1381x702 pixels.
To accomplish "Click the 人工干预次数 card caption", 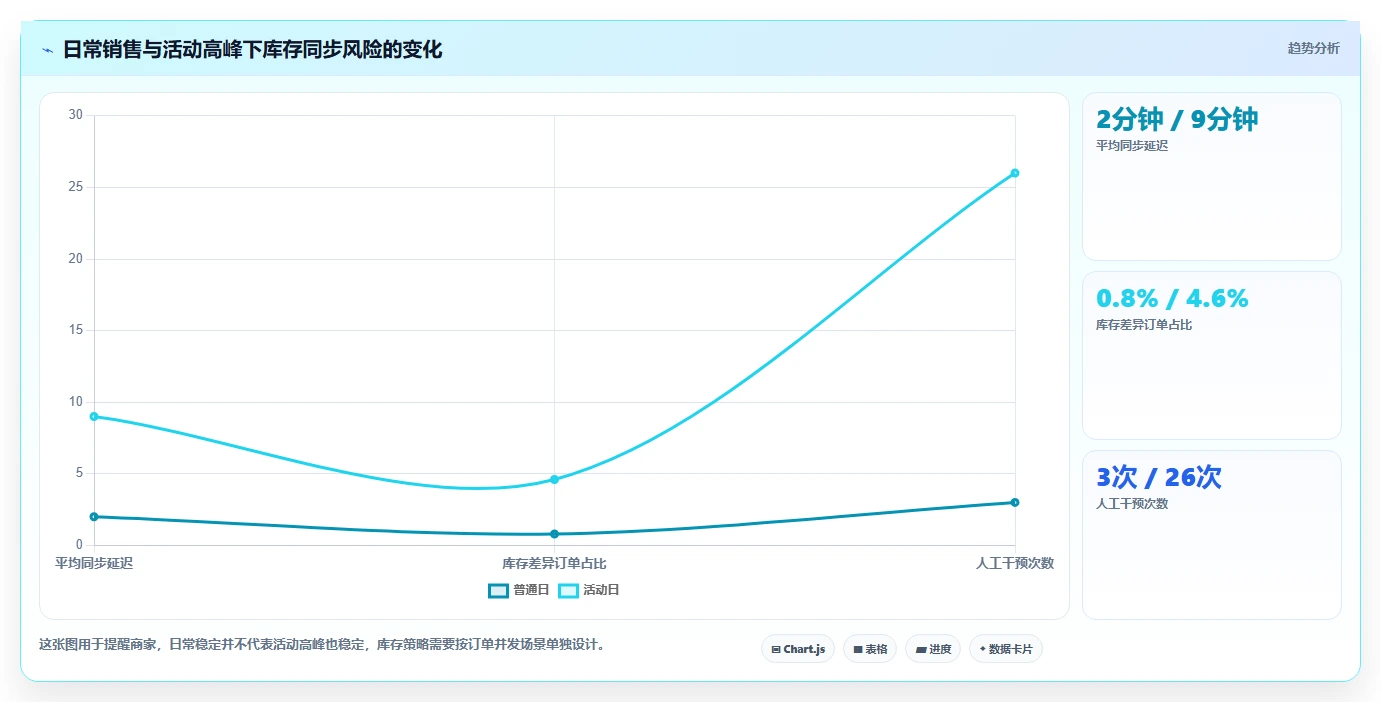I will [1132, 504].
